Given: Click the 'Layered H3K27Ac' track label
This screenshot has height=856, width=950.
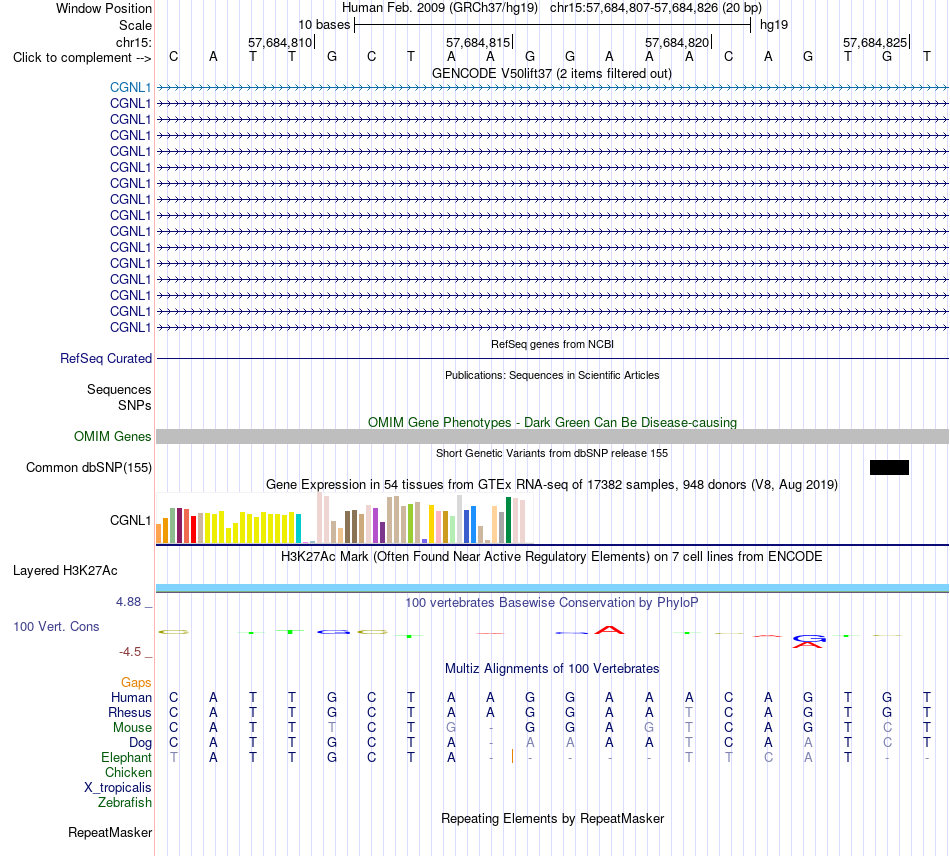Looking at the screenshot, I should pos(65,571).
